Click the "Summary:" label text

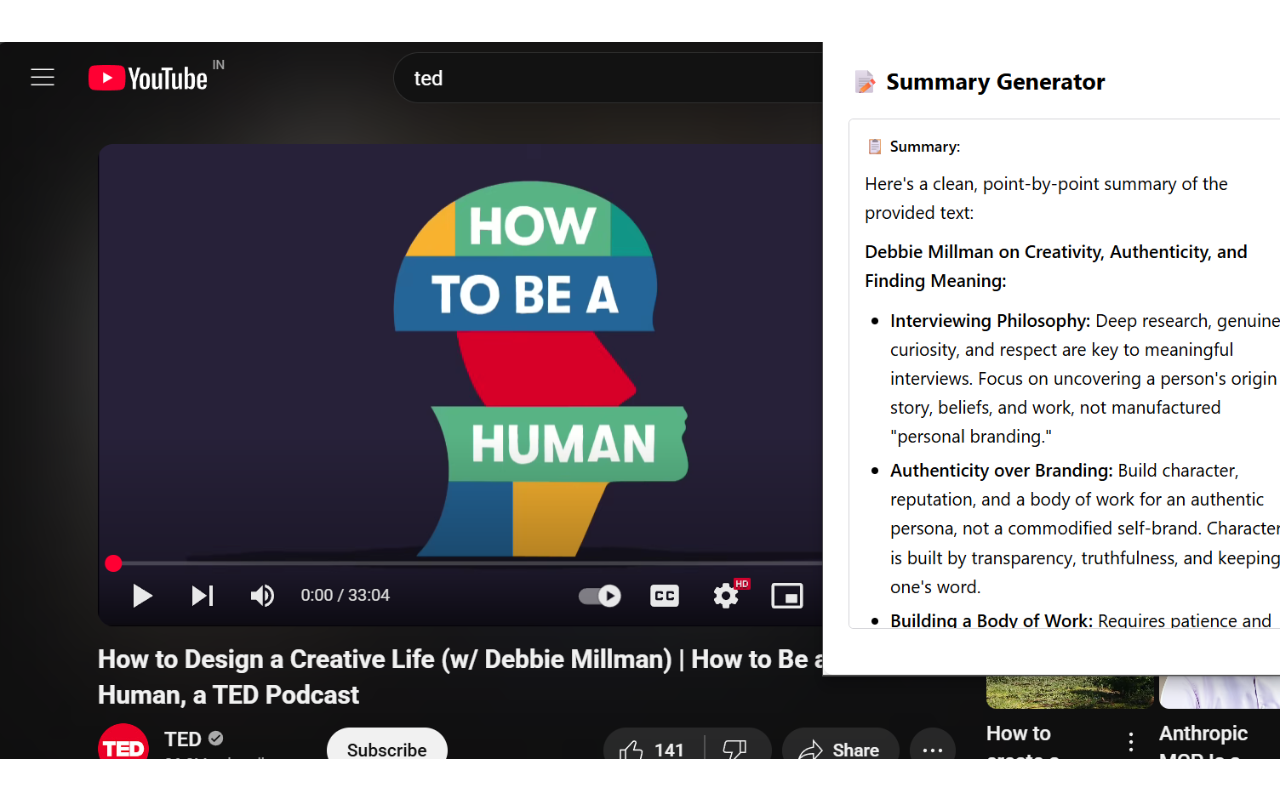point(925,147)
